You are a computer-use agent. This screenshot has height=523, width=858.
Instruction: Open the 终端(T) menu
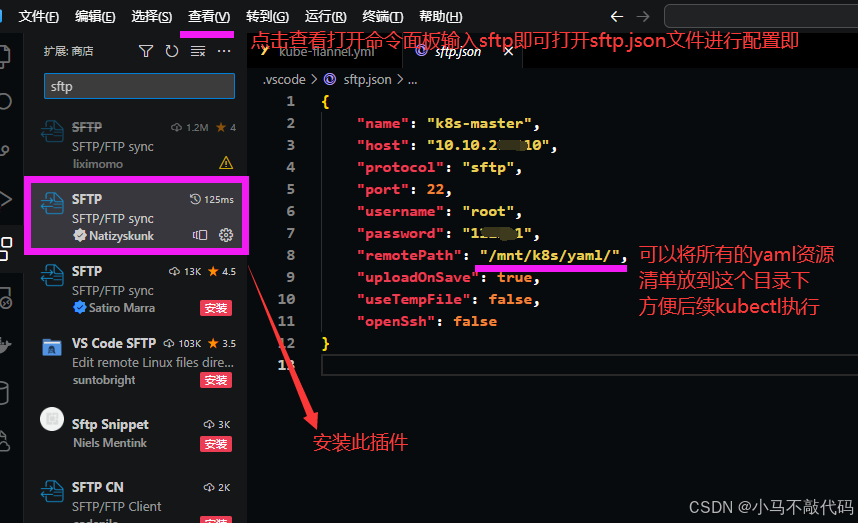point(382,16)
